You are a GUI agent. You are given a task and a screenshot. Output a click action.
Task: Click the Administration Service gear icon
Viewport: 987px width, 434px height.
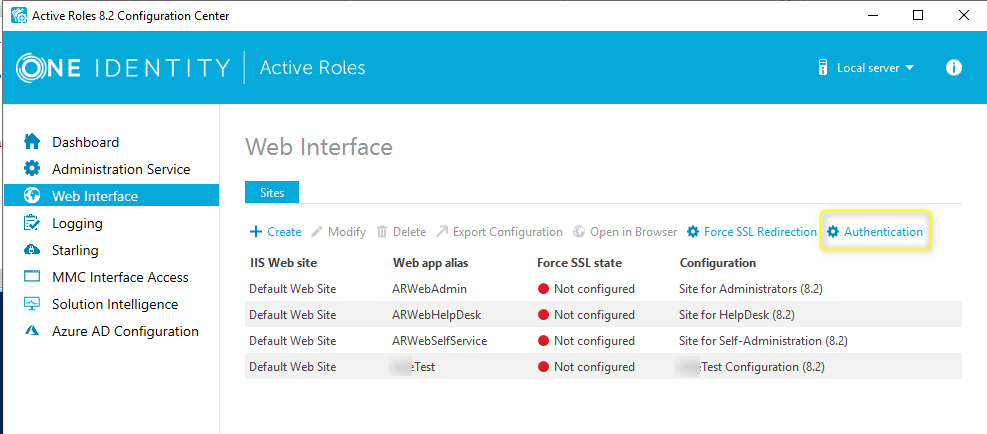tap(31, 169)
